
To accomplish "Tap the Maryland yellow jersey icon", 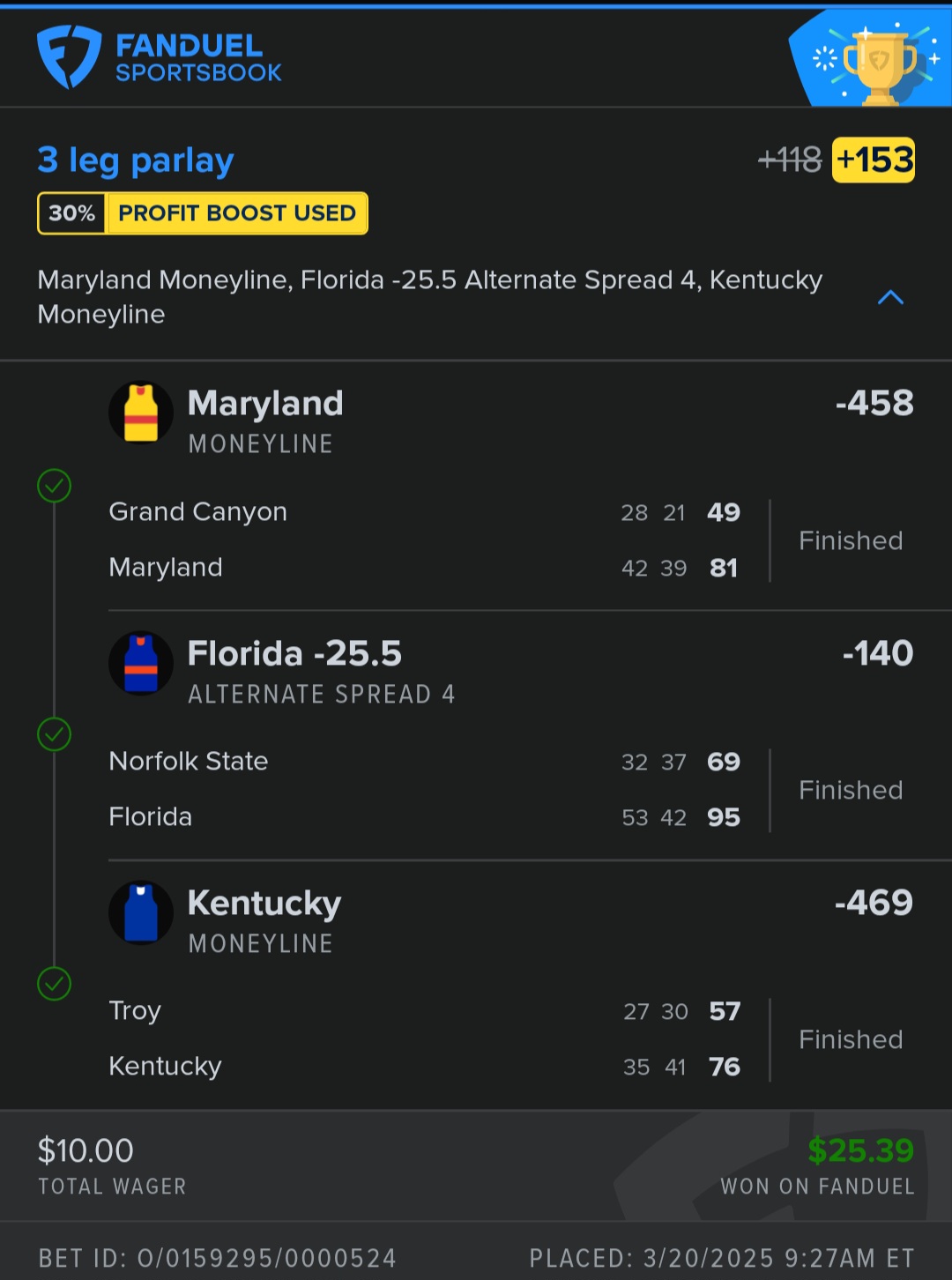I will (x=141, y=413).
